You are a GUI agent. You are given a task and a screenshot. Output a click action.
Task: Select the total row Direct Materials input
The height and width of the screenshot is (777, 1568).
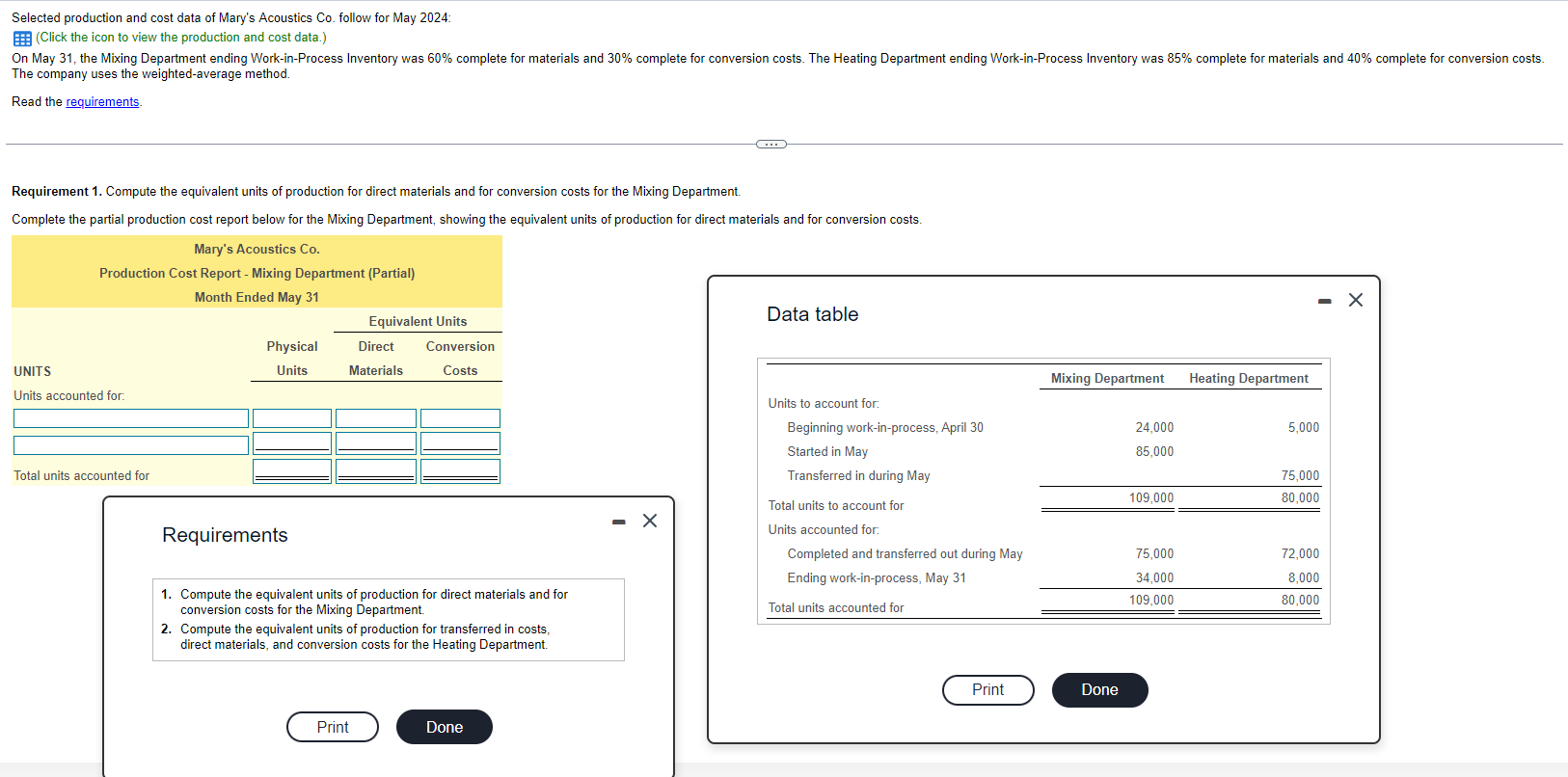pos(376,471)
